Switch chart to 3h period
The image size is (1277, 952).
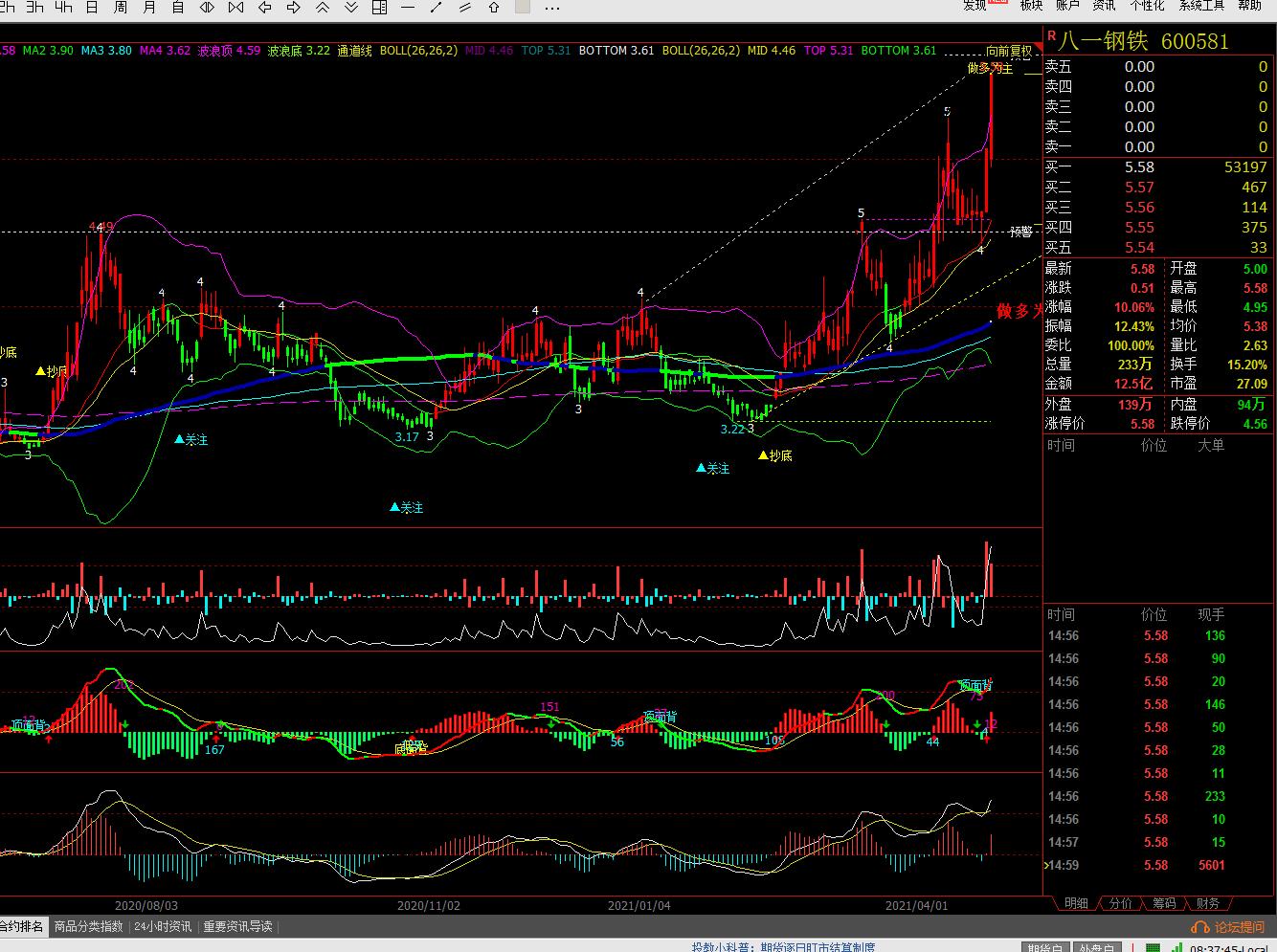[34, 7]
